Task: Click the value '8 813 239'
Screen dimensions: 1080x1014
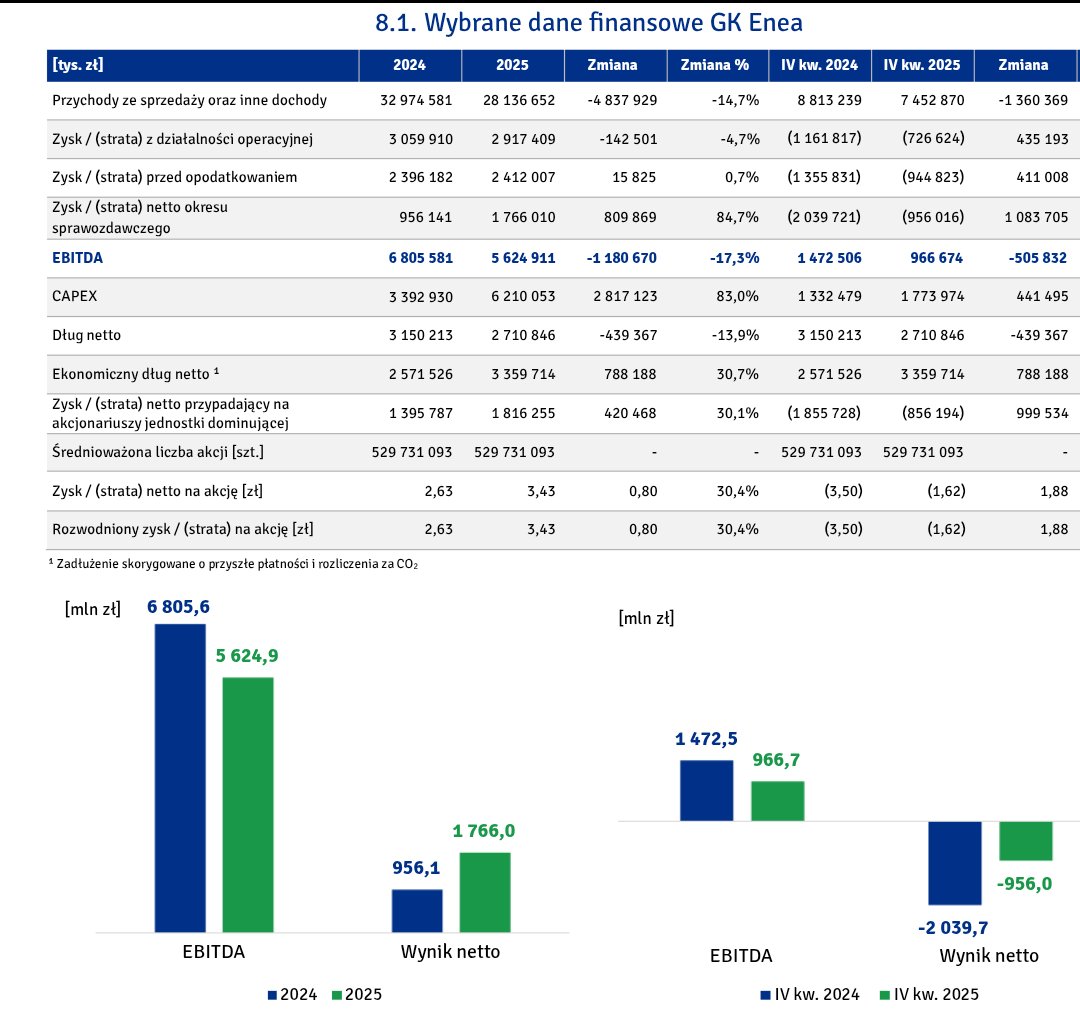Action: coord(829,101)
